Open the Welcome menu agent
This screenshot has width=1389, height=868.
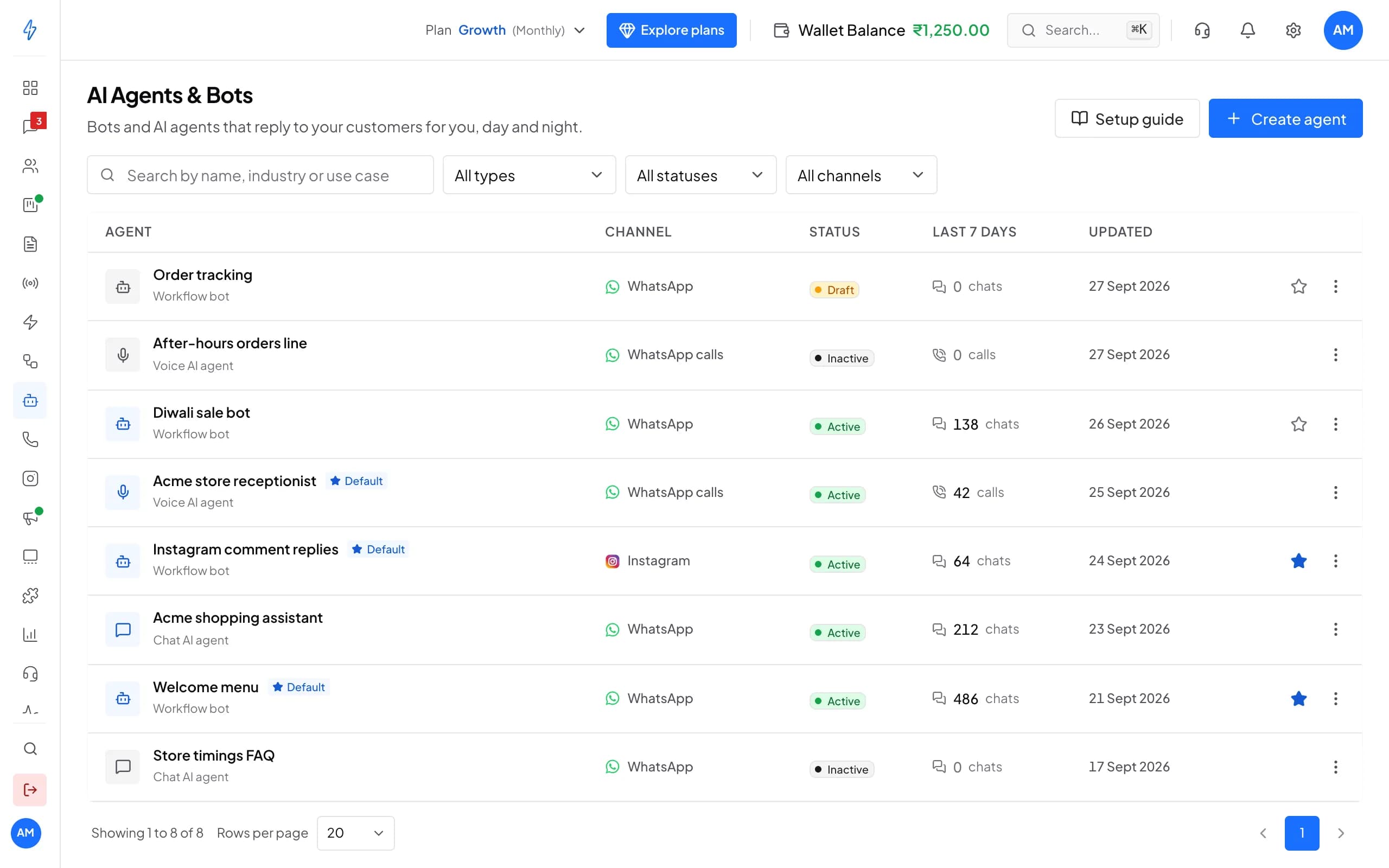coord(206,687)
